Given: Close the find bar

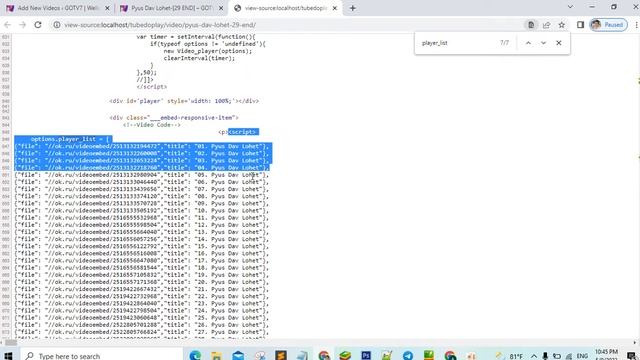Looking at the screenshot, I should click(x=559, y=43).
